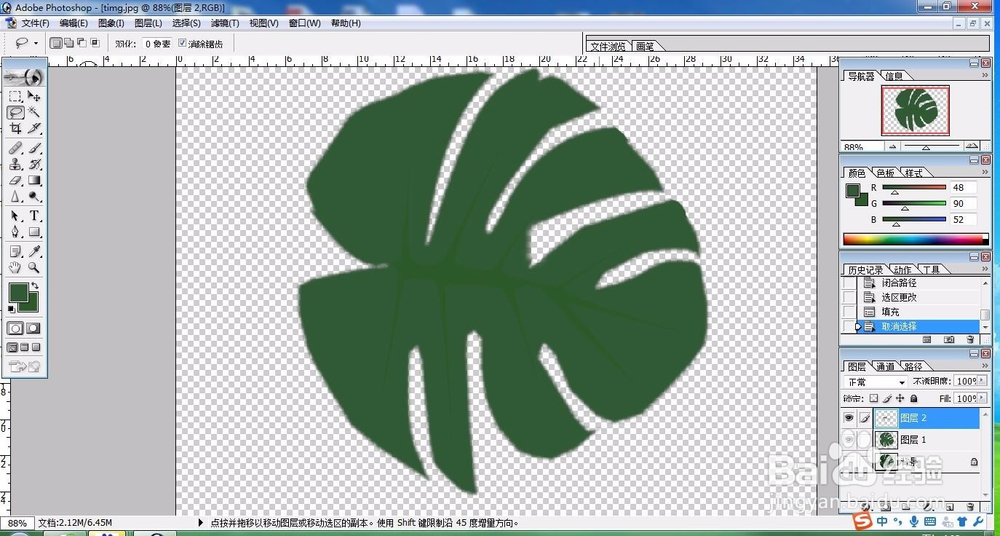The height and width of the screenshot is (536, 1000).
Task: Jump to ImageReady button in toolbox
Action: tap(25, 366)
